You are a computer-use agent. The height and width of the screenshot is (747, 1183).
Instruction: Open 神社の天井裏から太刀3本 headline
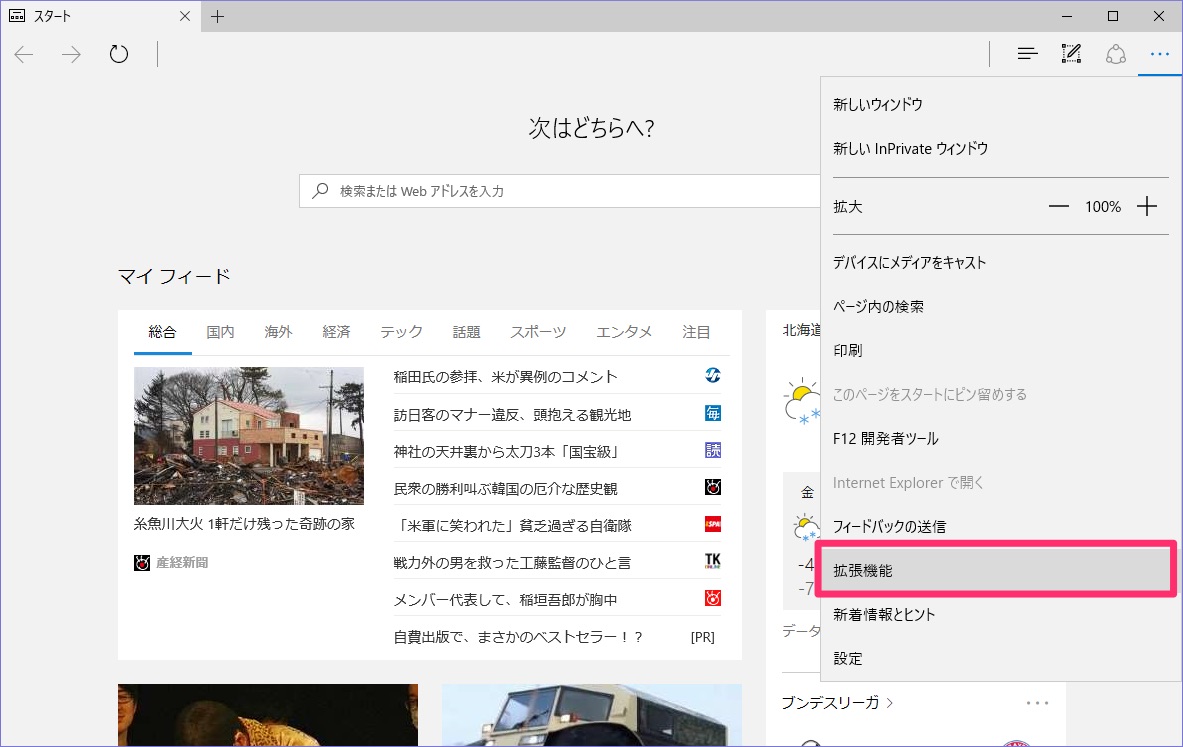point(507,451)
